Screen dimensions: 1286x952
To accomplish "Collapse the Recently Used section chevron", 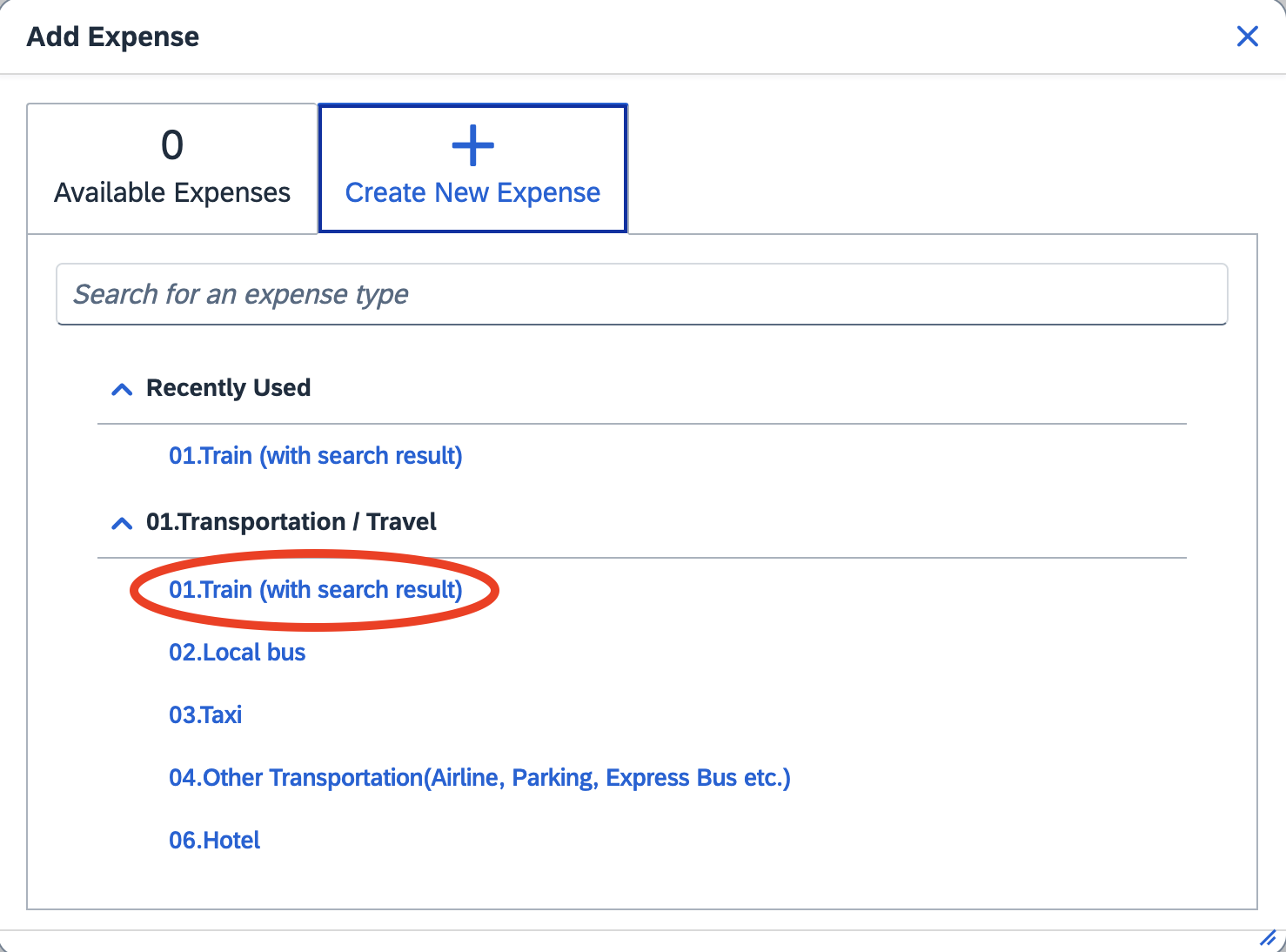I will pyautogui.click(x=122, y=389).
